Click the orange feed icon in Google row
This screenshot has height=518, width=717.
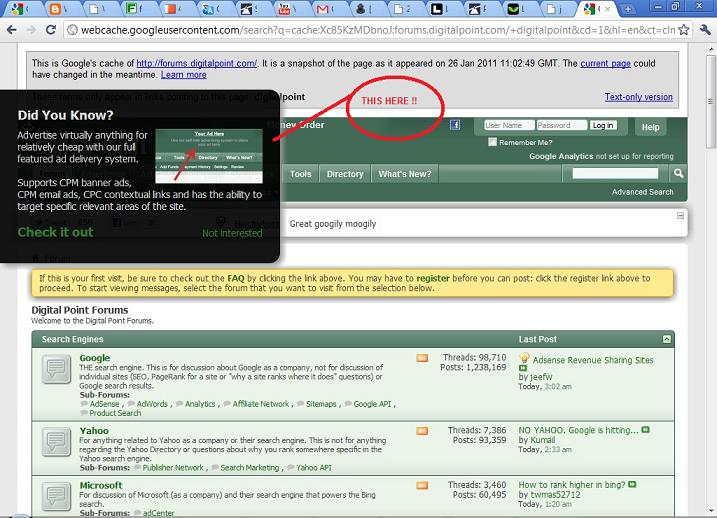(422, 358)
